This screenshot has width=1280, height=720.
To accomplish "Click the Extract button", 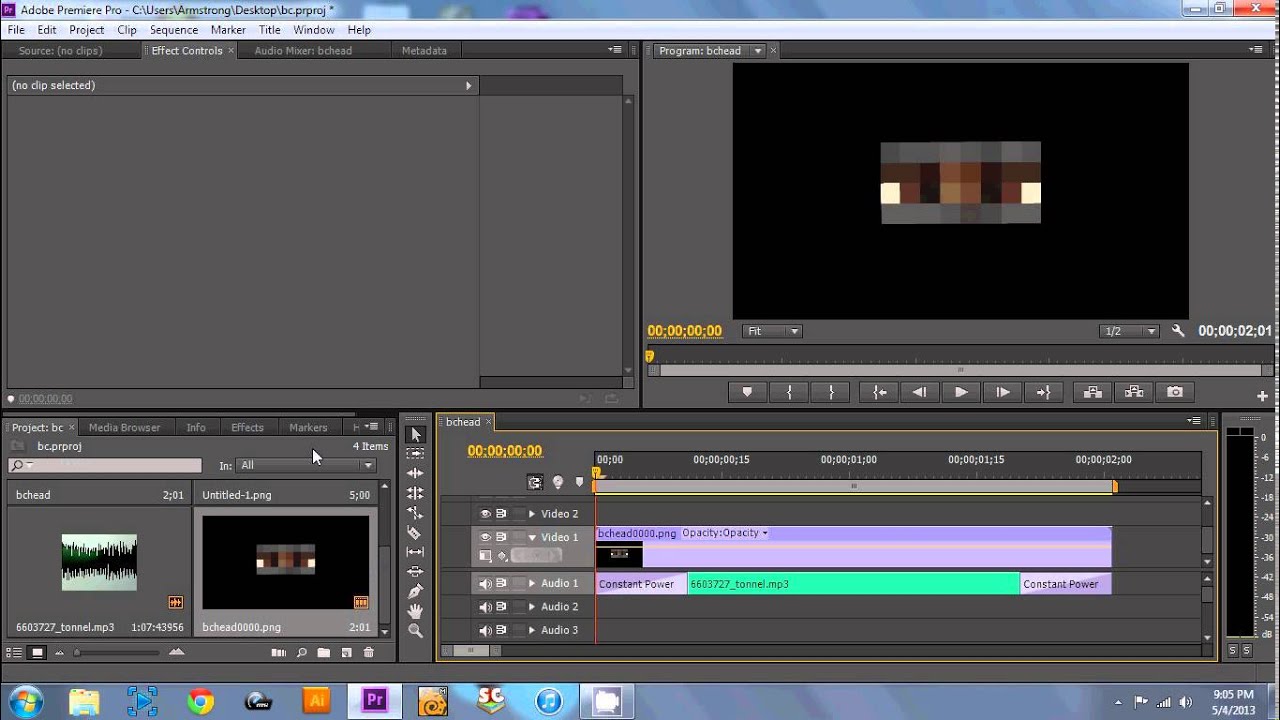I will [1134, 392].
